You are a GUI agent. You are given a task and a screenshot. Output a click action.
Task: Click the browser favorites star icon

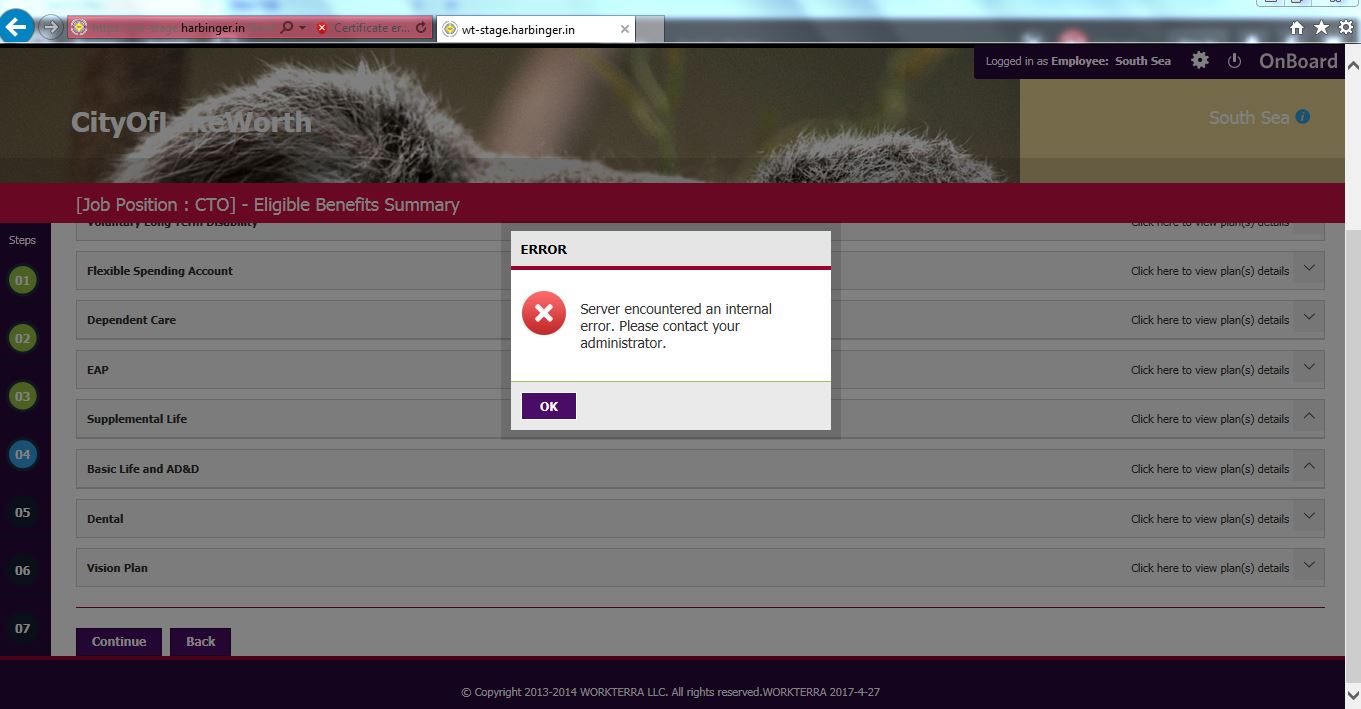point(1321,28)
